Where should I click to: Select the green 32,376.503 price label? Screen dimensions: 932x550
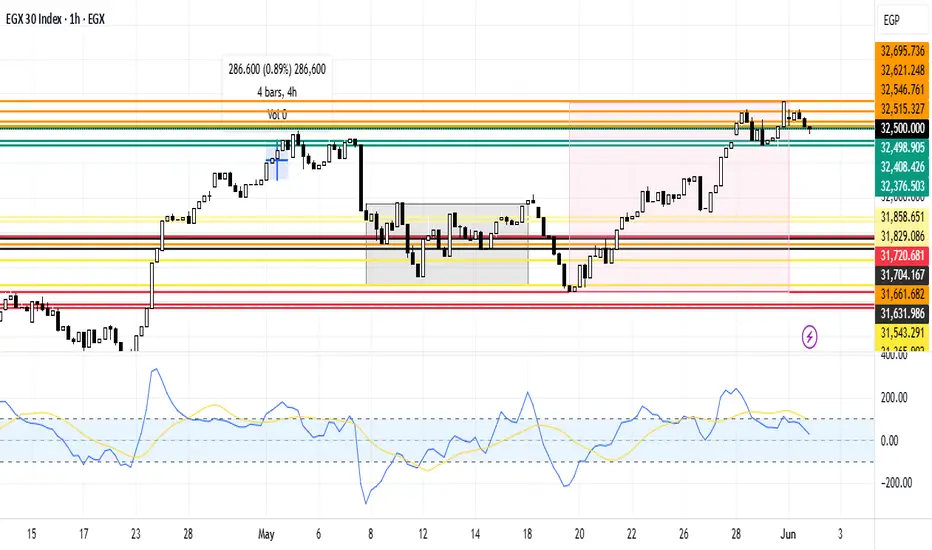[x=902, y=186]
